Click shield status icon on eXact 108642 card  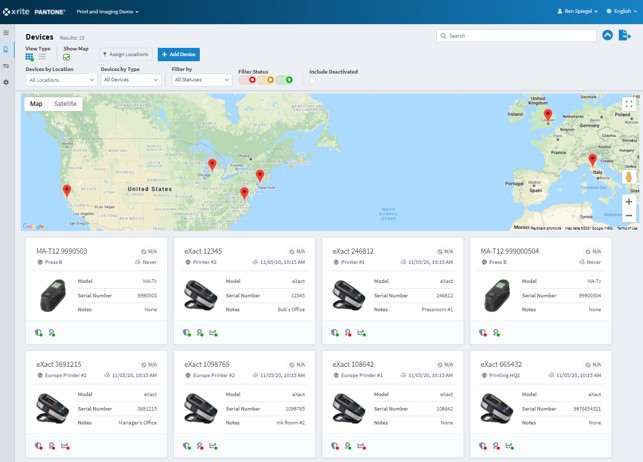click(335, 446)
